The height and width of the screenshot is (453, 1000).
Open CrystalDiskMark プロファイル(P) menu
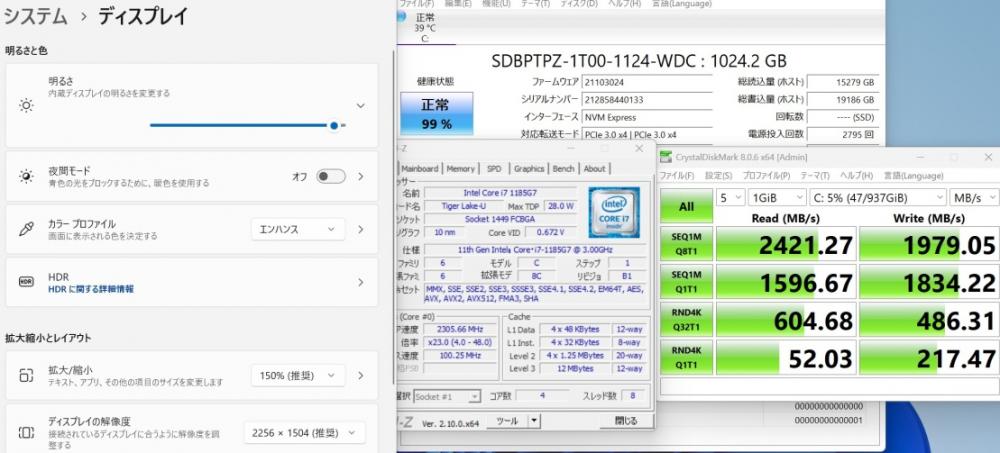pos(766,175)
